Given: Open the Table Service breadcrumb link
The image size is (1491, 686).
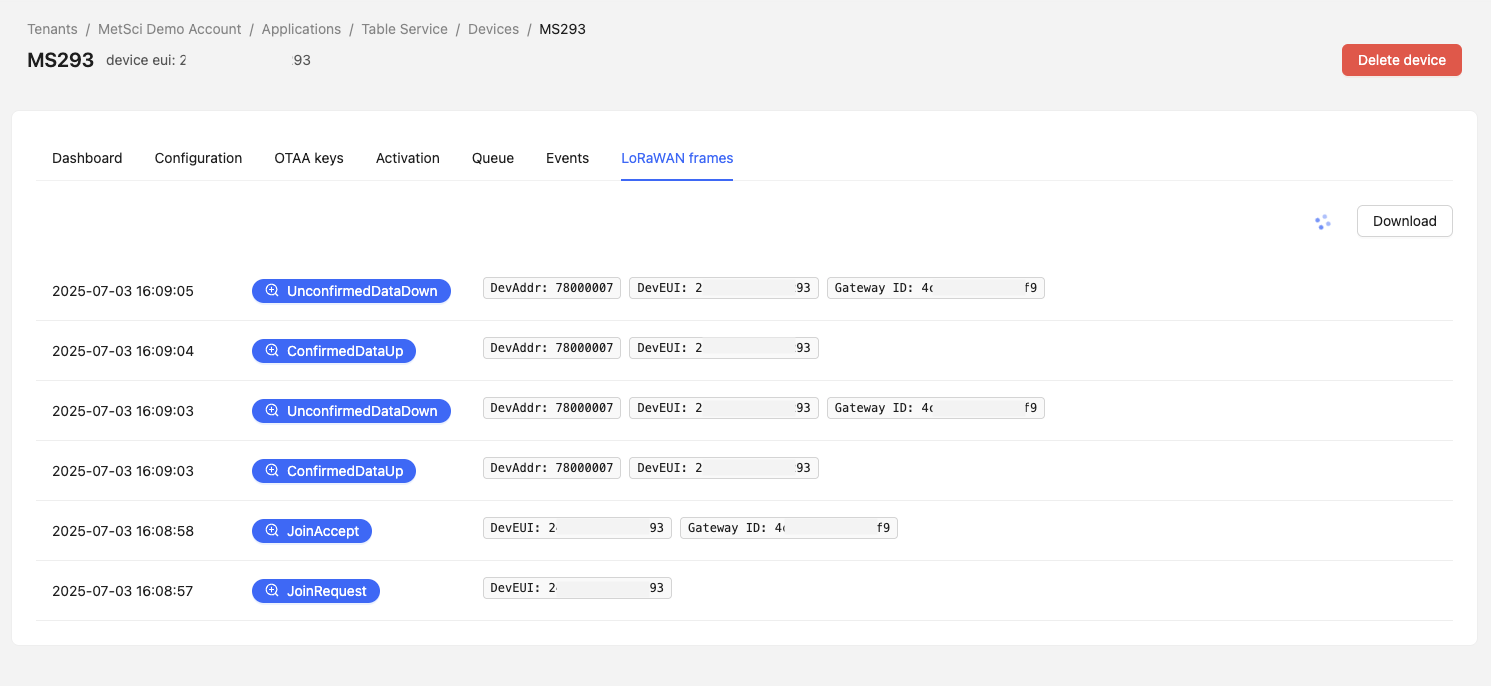Looking at the screenshot, I should [x=404, y=29].
